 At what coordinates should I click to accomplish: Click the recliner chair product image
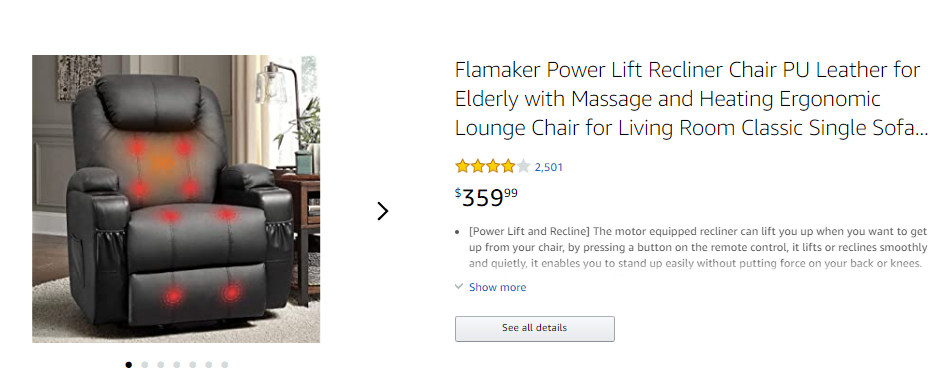pyautogui.click(x=176, y=199)
